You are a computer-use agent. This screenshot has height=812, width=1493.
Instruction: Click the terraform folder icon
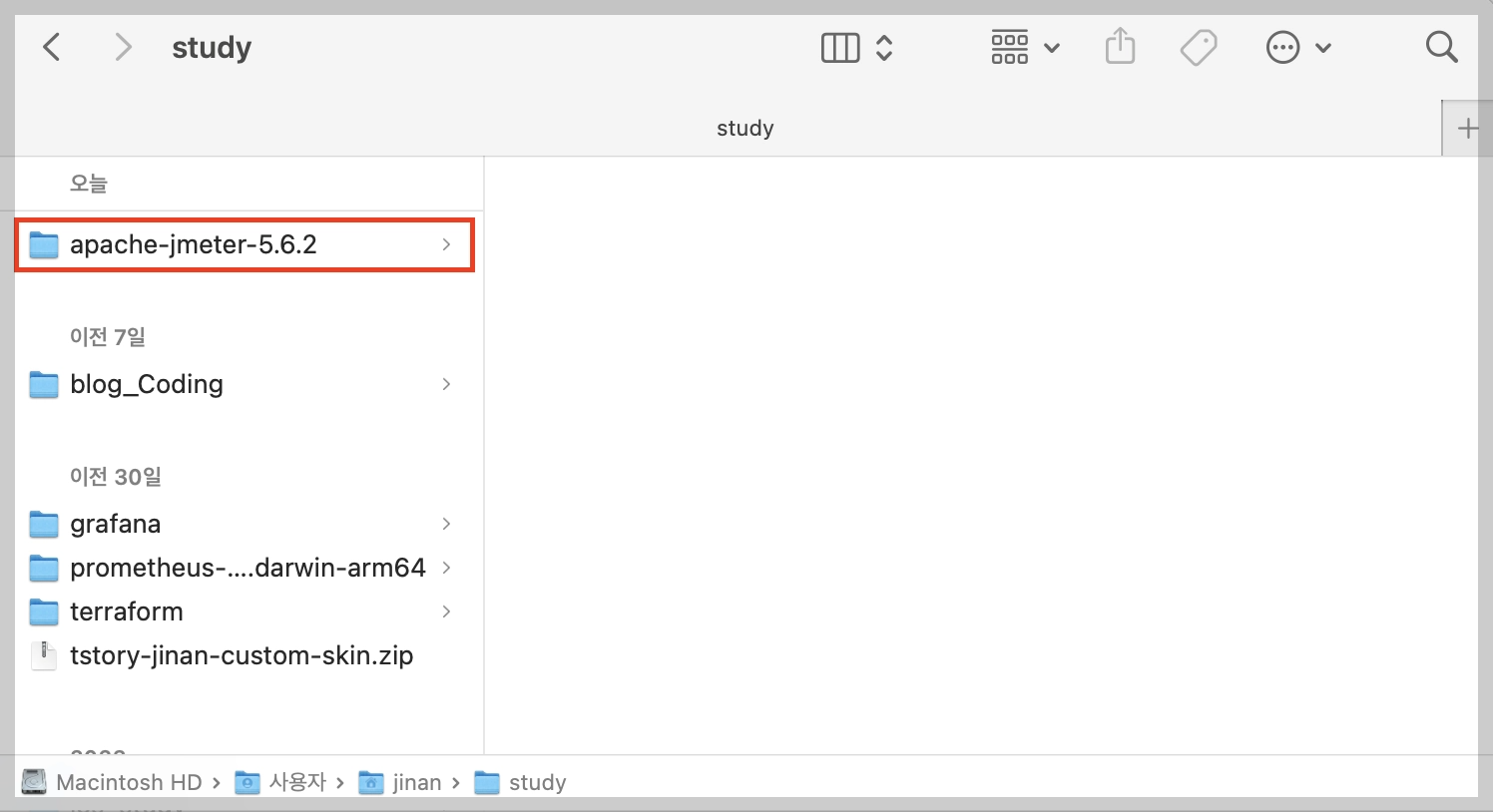[44, 611]
